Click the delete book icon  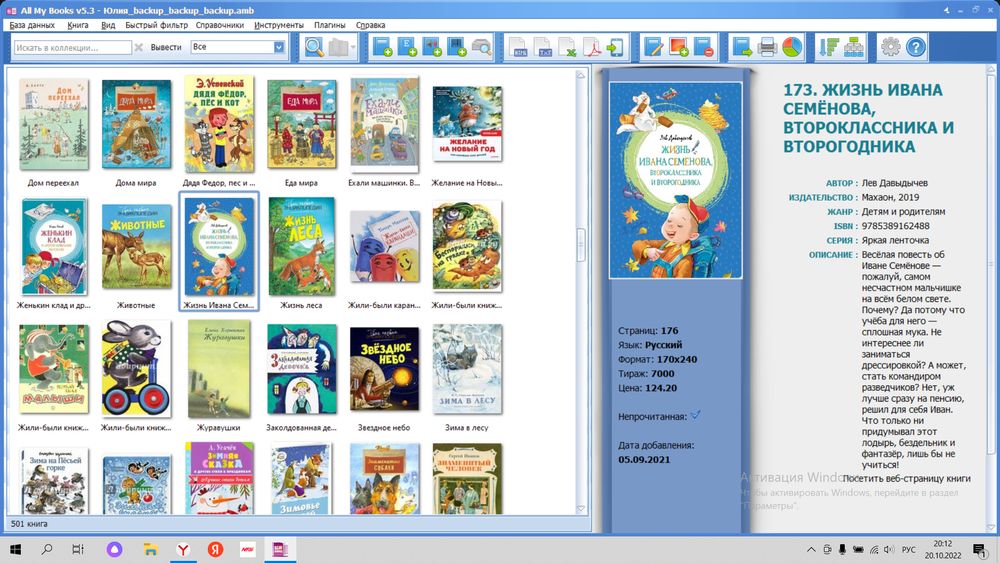click(x=703, y=47)
